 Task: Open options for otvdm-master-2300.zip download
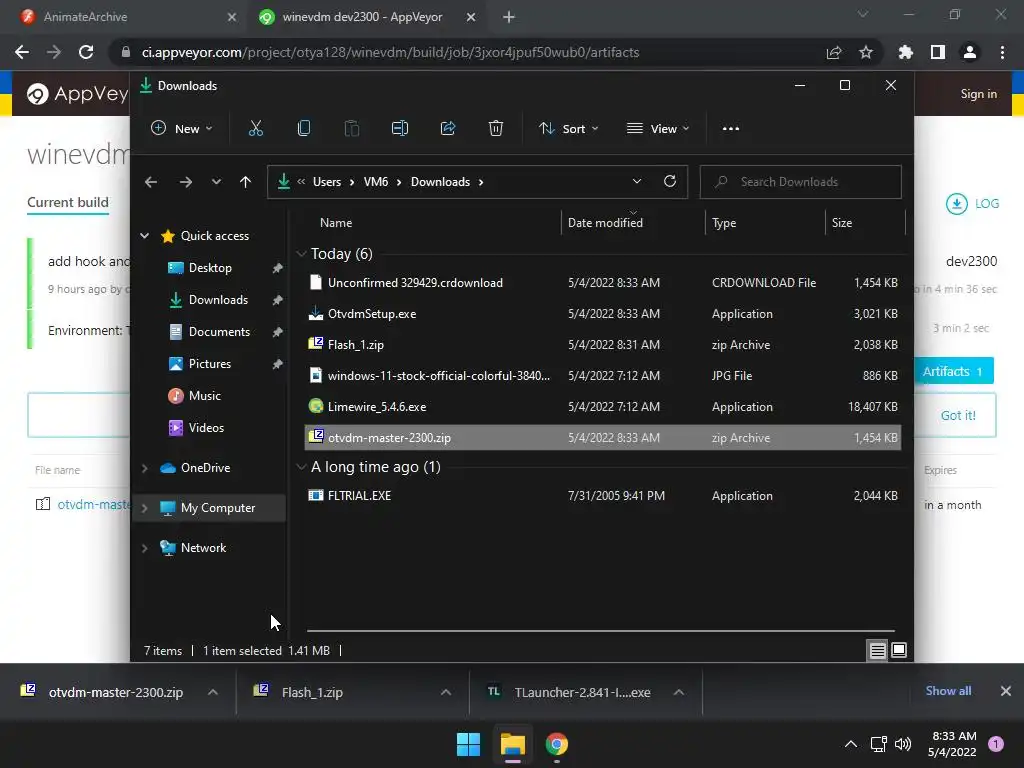213,692
